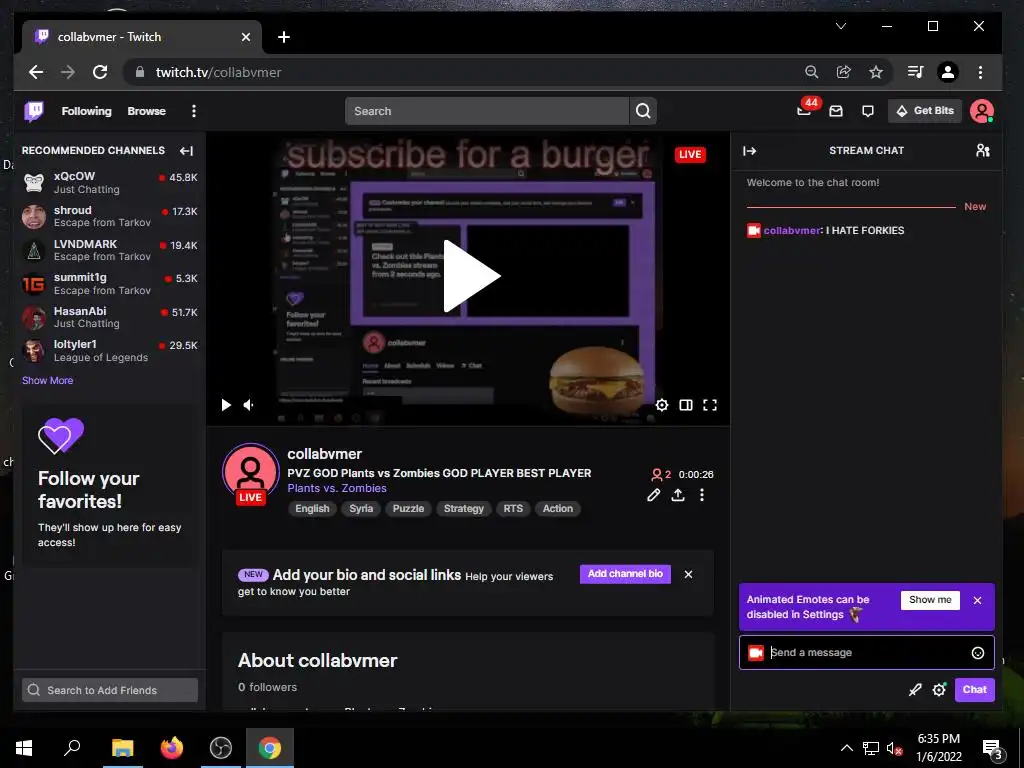Open notifications inbox with 44 badge
This screenshot has width=1024, height=768.
coord(804,110)
